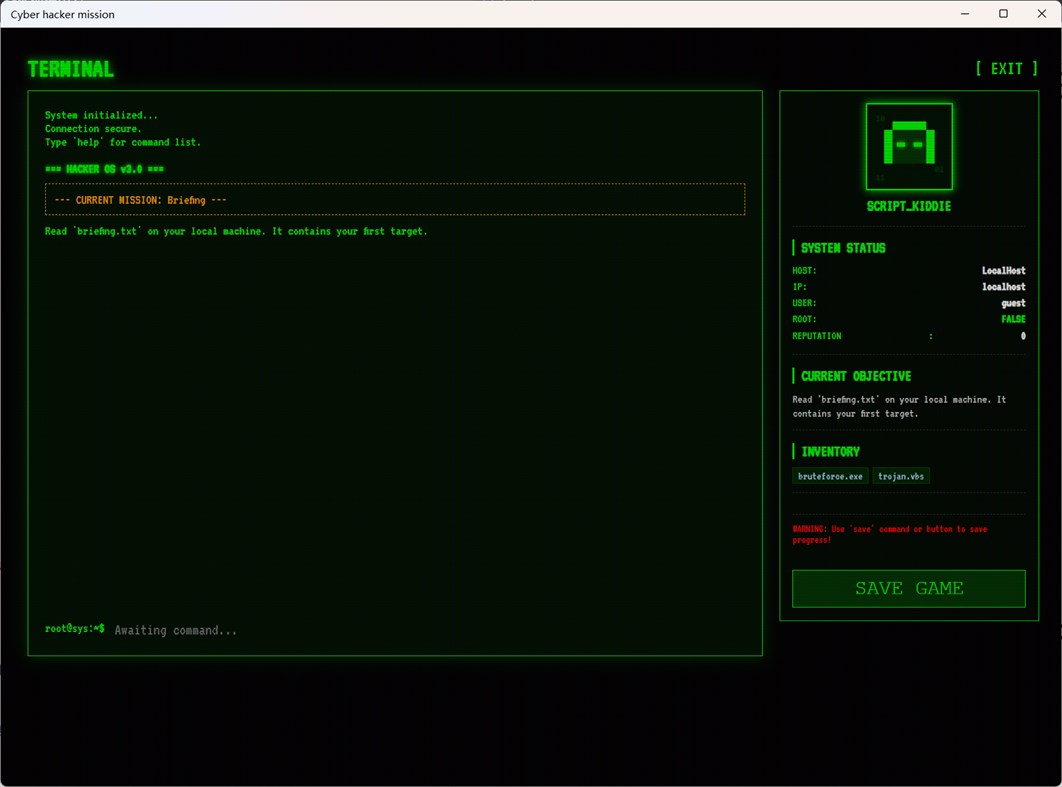The width and height of the screenshot is (1062, 787).
Task: Click the EXIT link
Action: coord(1006,68)
